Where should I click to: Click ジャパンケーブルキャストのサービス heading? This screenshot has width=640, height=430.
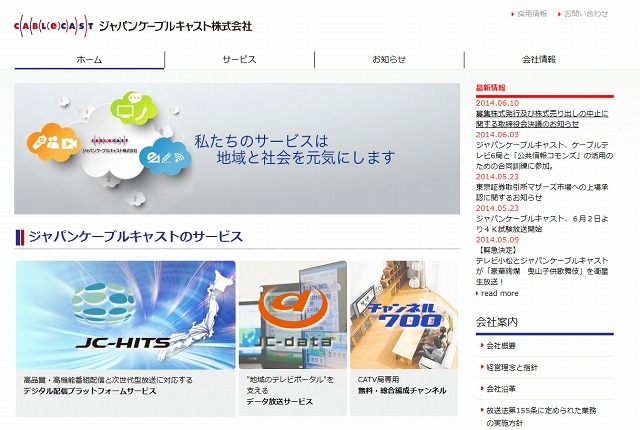[136, 237]
